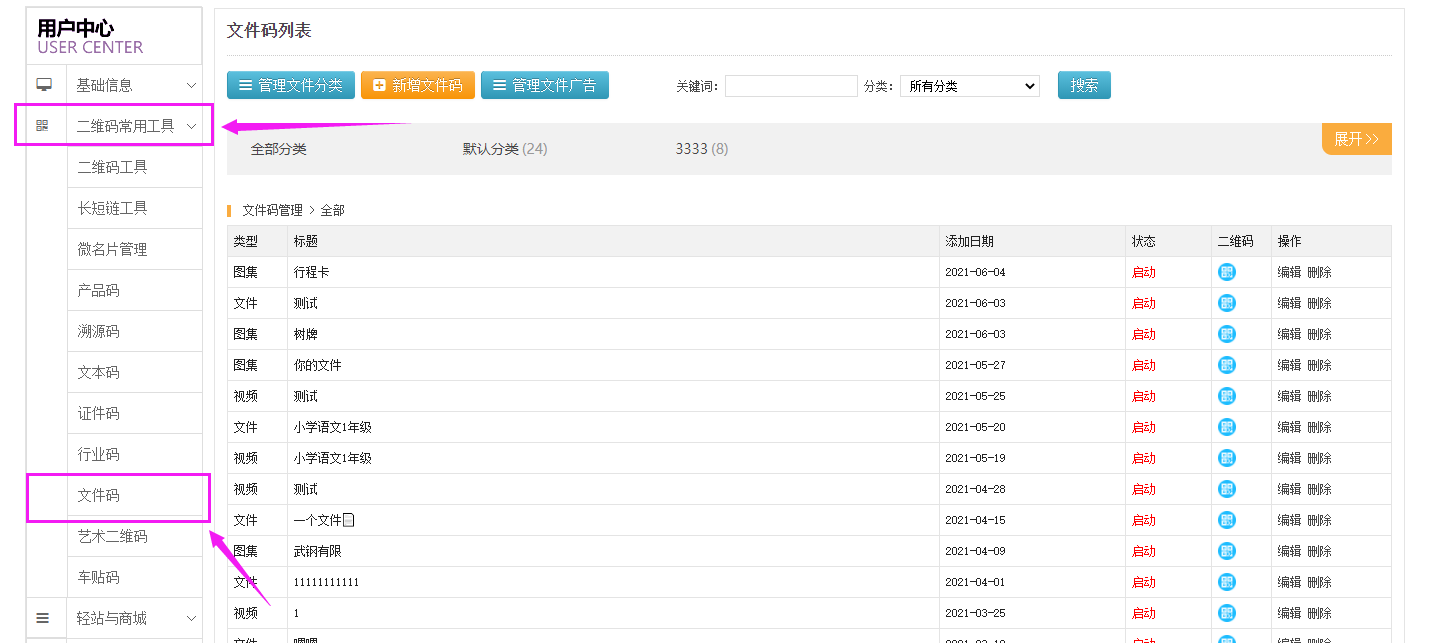
Task: Click the 展开>> expand button
Action: click(1356, 139)
